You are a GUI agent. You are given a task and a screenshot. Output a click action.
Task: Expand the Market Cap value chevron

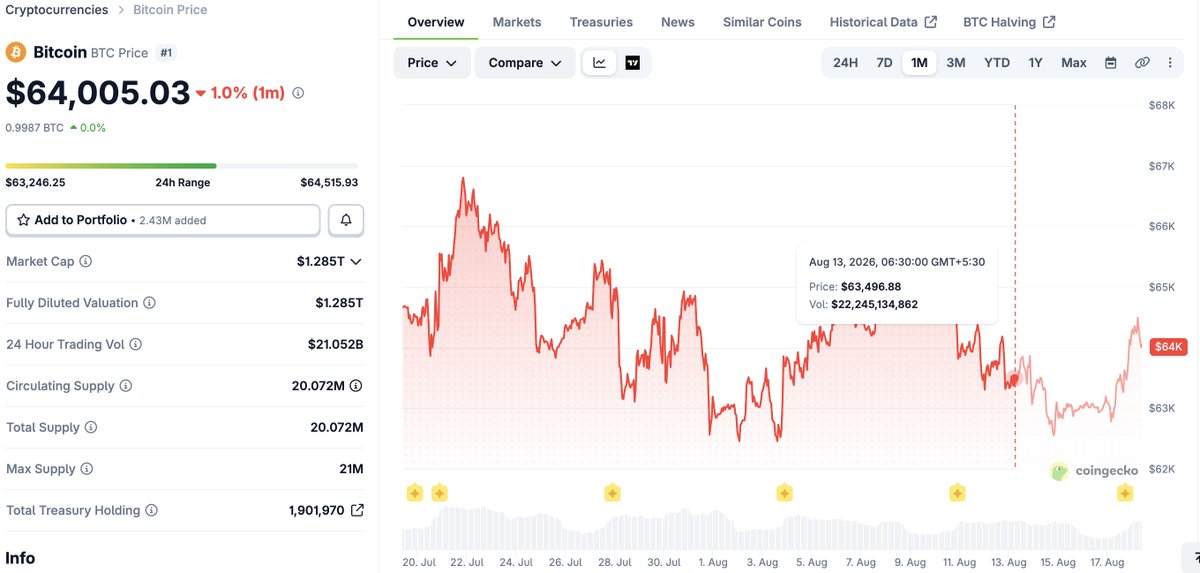(x=355, y=262)
